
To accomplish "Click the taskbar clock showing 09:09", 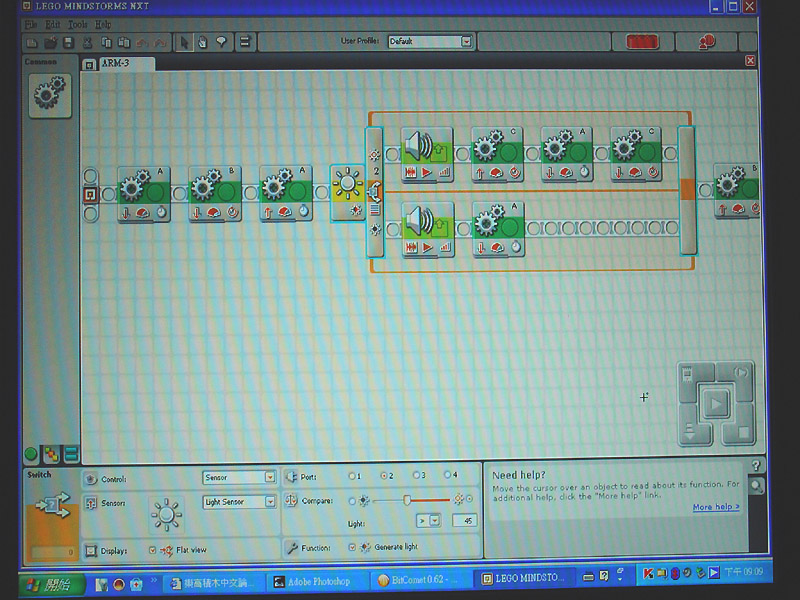I will [744, 572].
